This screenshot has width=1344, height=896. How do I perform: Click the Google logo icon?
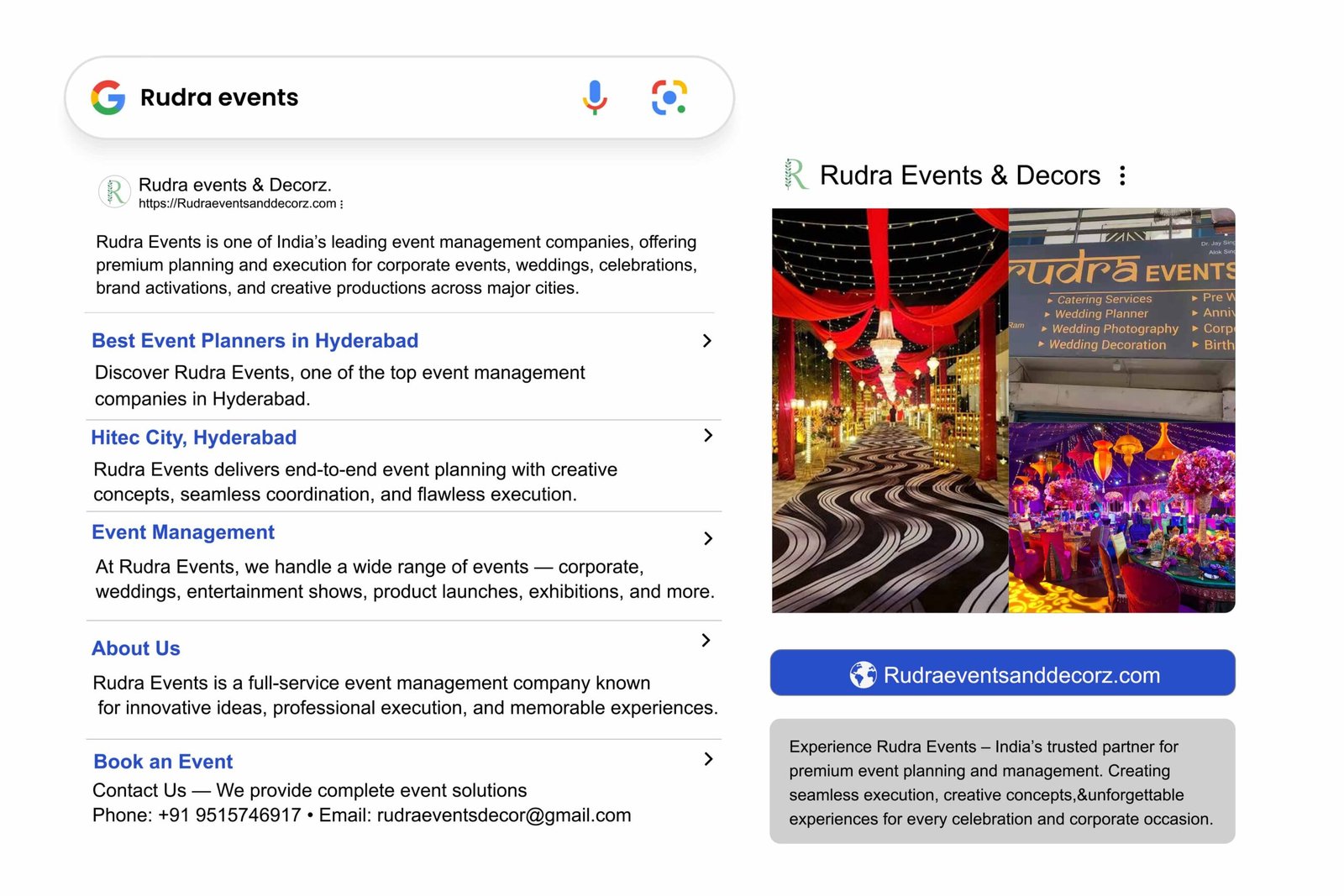click(108, 97)
